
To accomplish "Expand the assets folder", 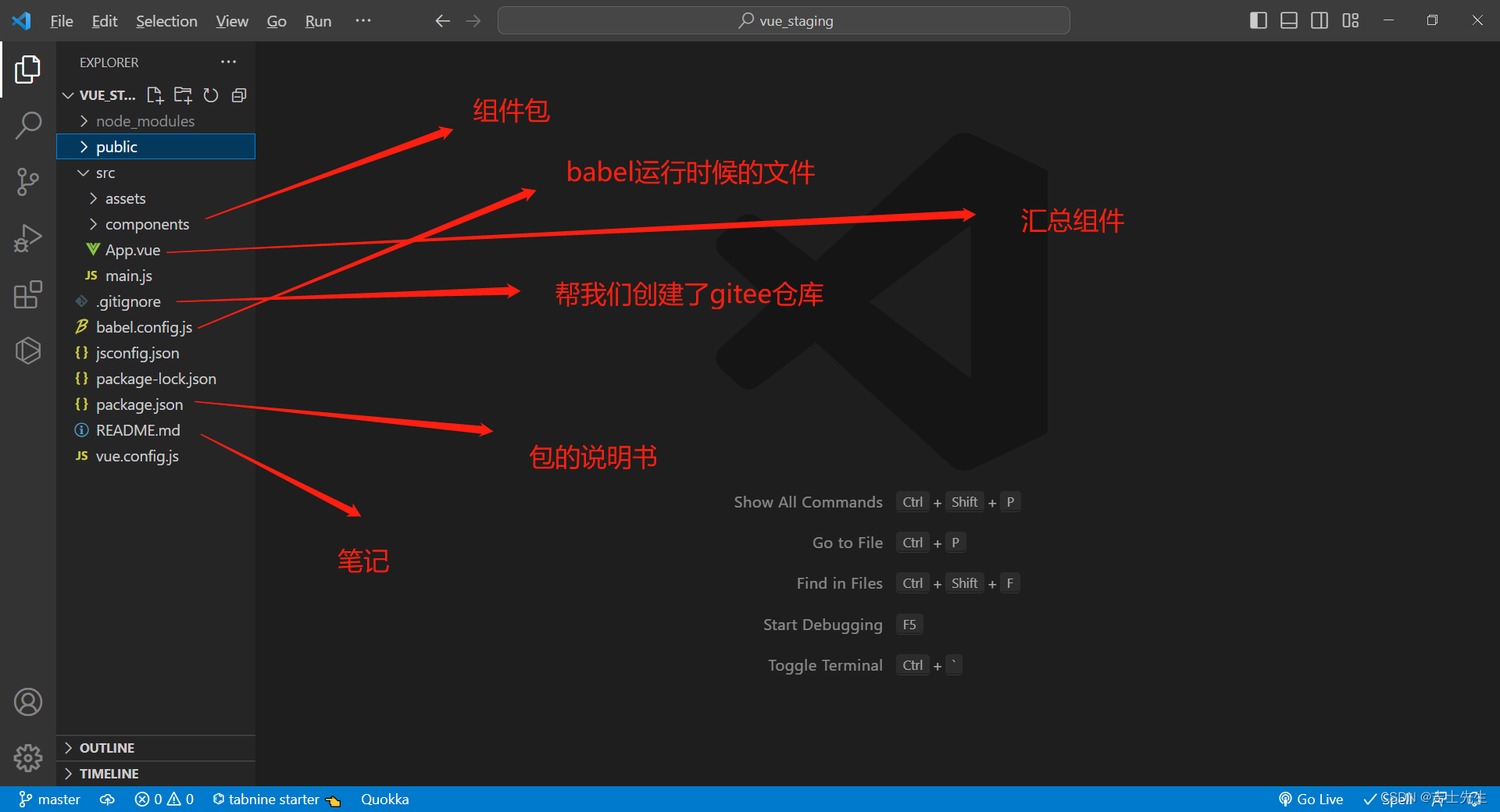I will tap(156, 198).
